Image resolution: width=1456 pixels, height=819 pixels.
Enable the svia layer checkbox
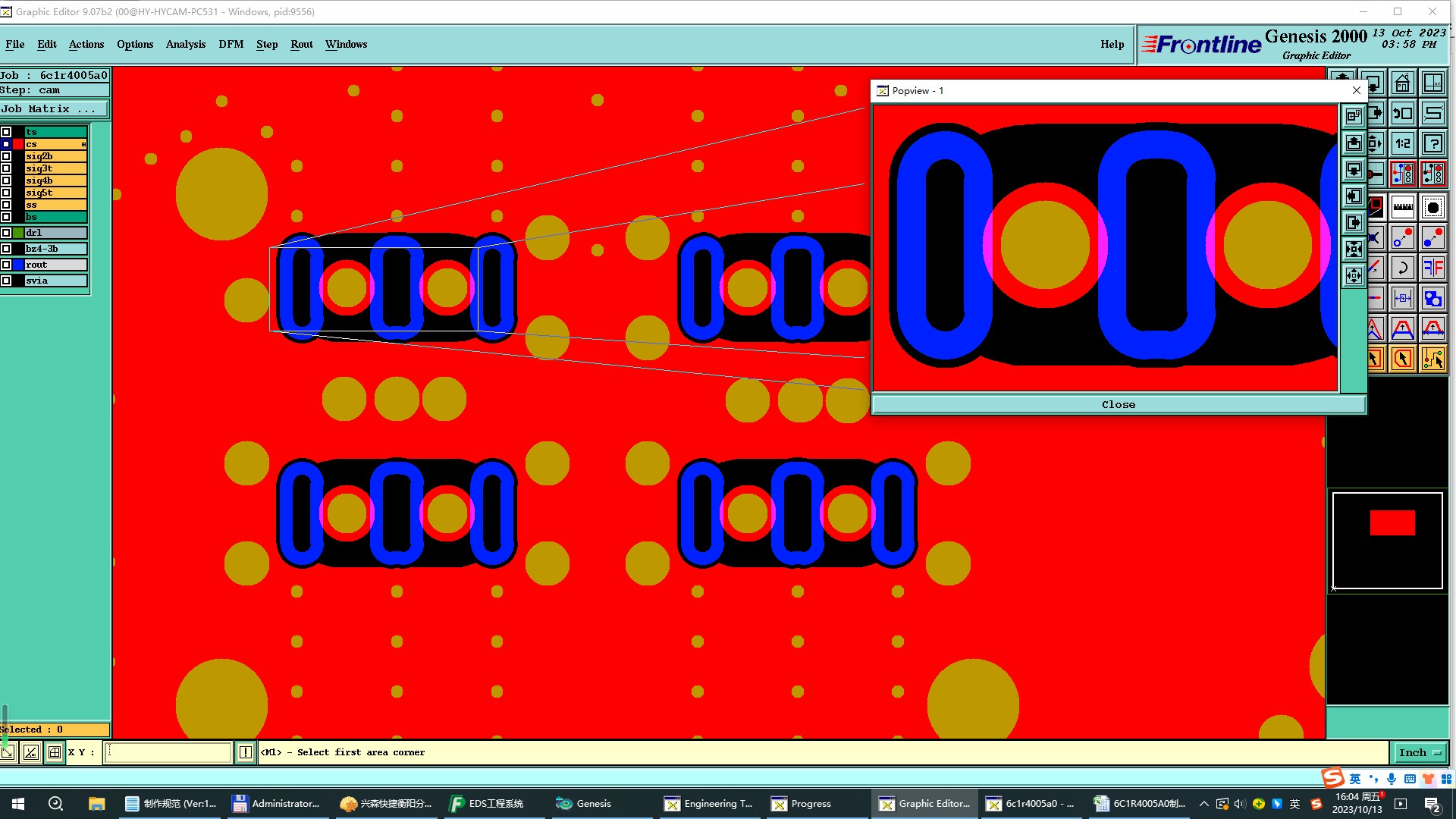6,281
